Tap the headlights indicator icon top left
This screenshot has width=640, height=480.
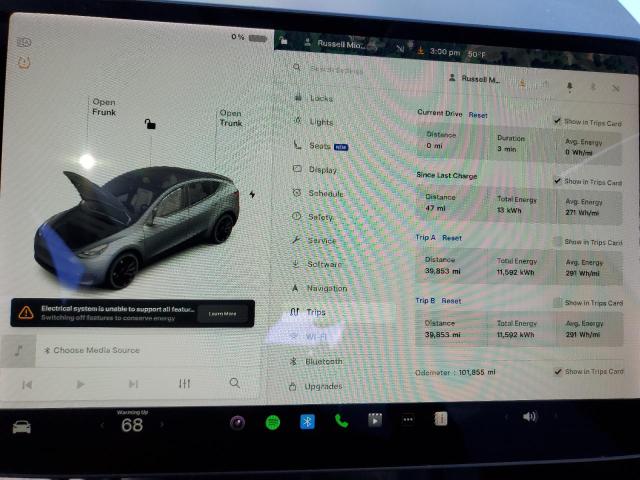[x=24, y=42]
